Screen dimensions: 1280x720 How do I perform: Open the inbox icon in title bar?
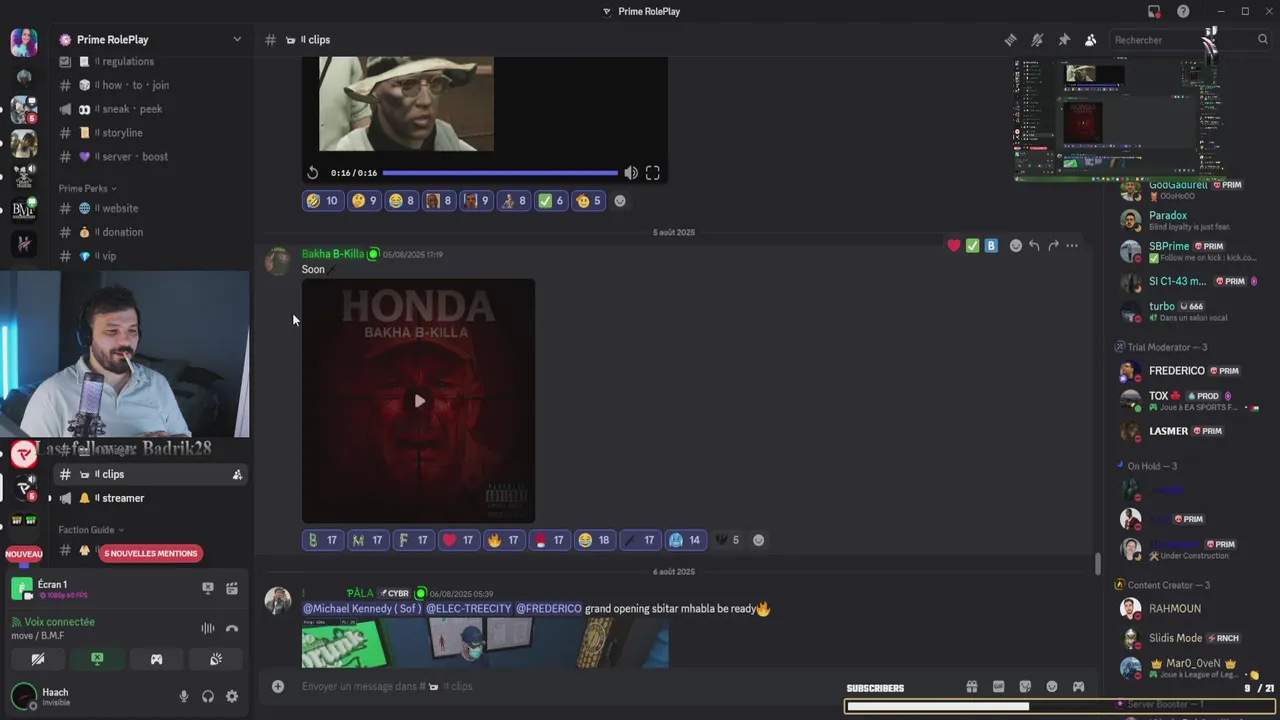point(1154,12)
